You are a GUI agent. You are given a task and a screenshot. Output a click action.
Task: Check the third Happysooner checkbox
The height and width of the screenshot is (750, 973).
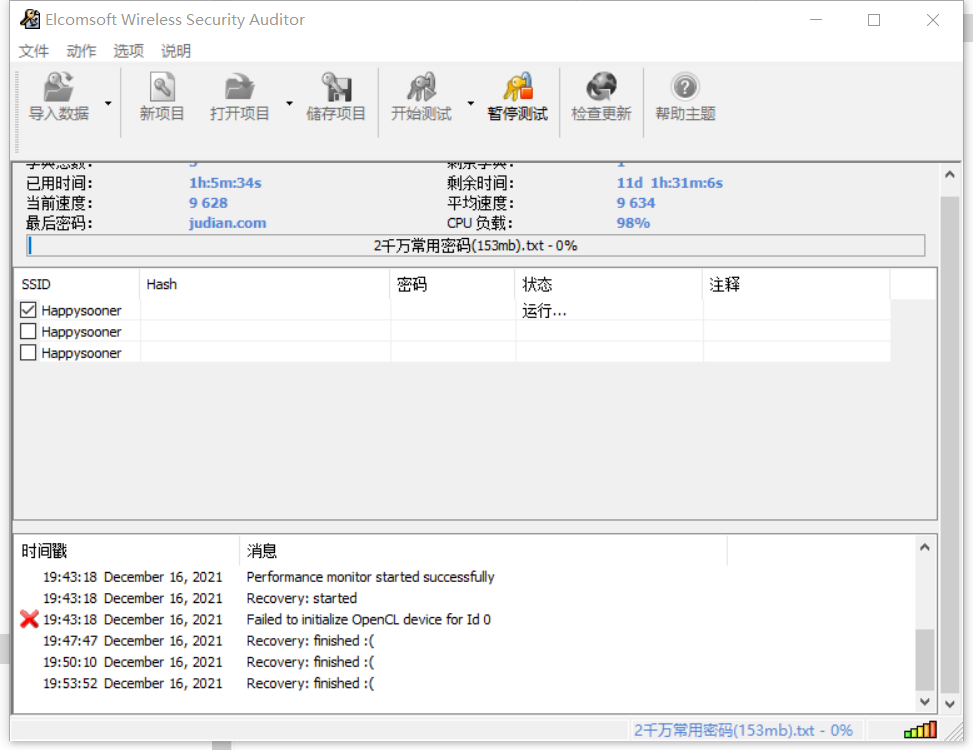point(28,352)
